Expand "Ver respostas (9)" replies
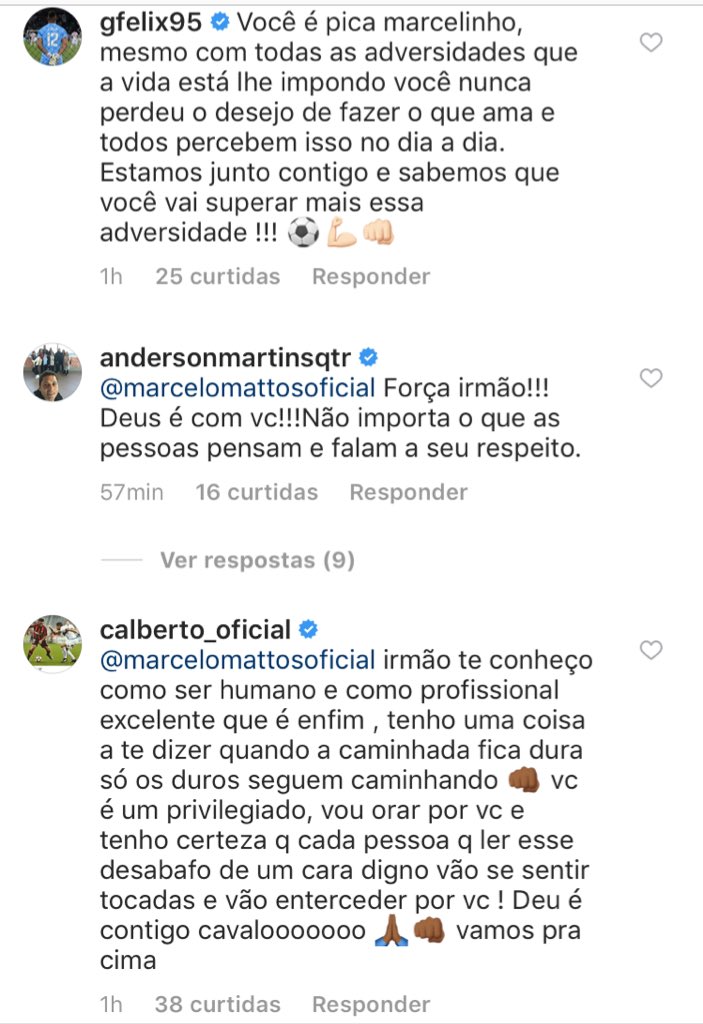 [257, 561]
